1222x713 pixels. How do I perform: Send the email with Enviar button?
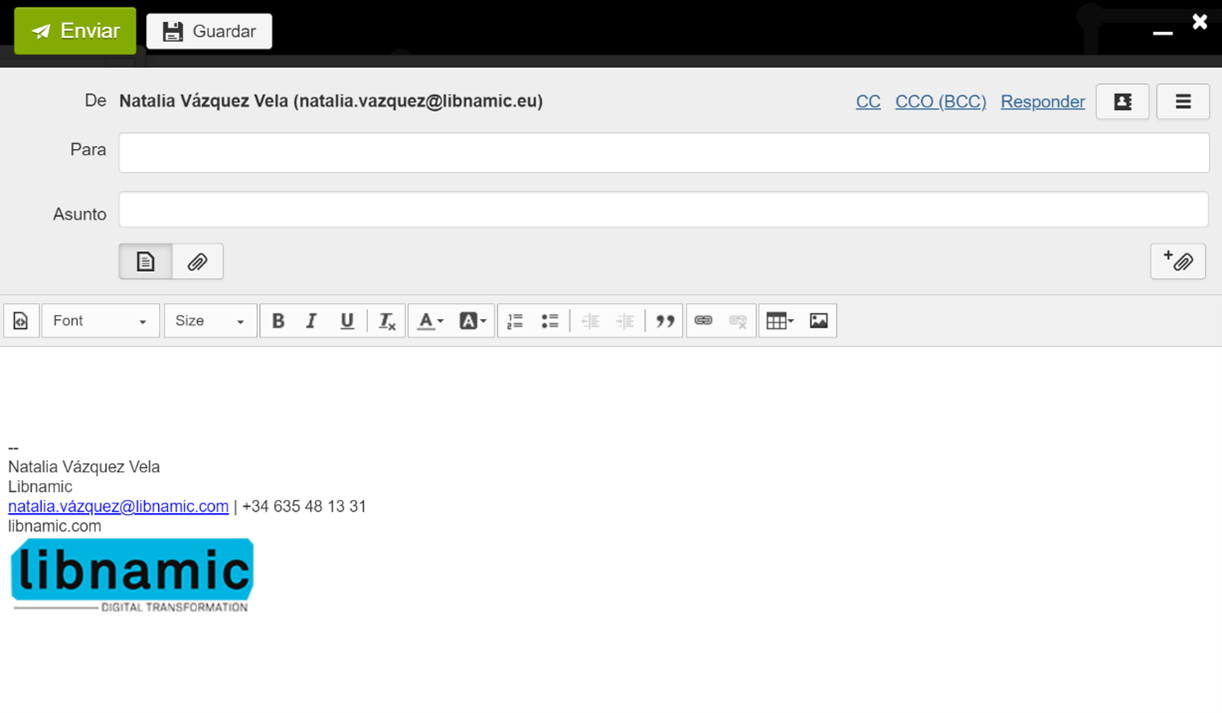(x=75, y=31)
